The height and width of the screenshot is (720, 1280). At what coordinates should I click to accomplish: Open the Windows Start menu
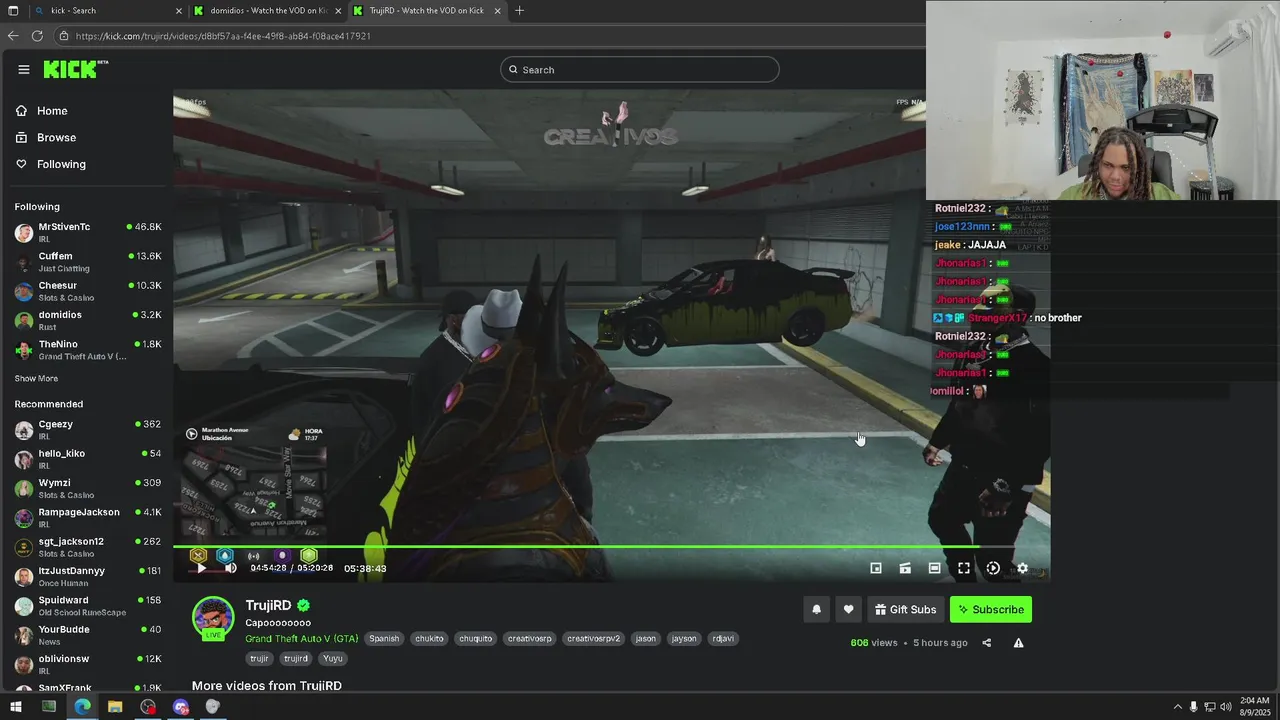[x=15, y=707]
